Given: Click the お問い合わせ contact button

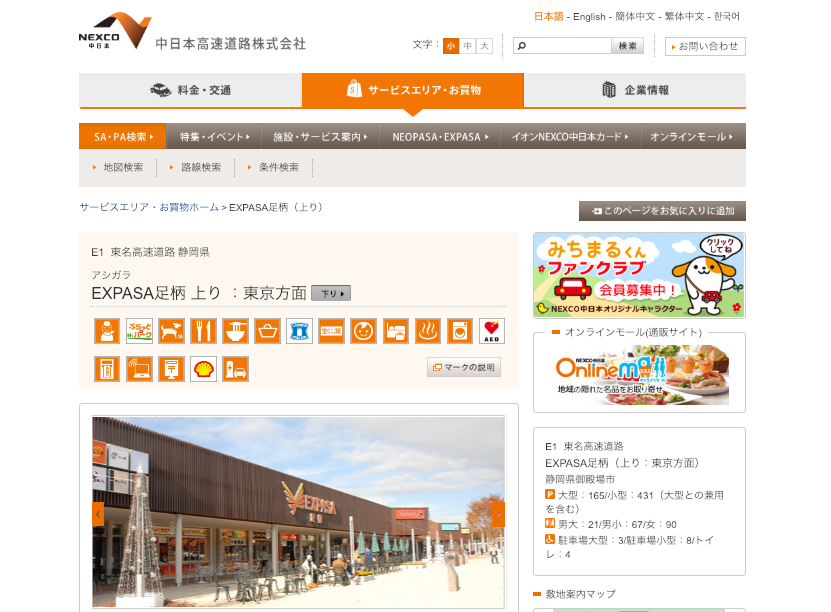Looking at the screenshot, I should tap(705, 46).
